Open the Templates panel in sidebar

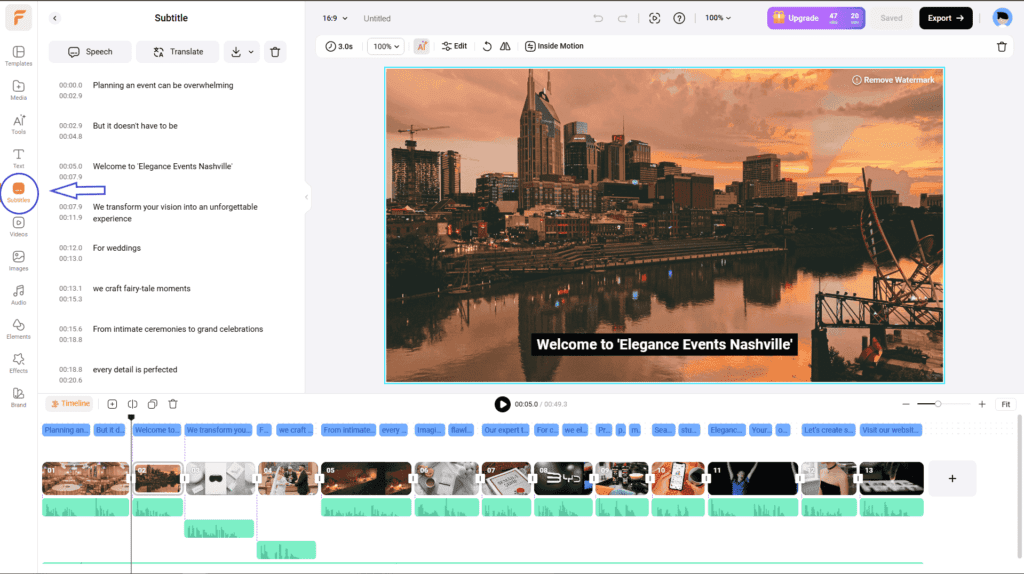[x=18, y=56]
